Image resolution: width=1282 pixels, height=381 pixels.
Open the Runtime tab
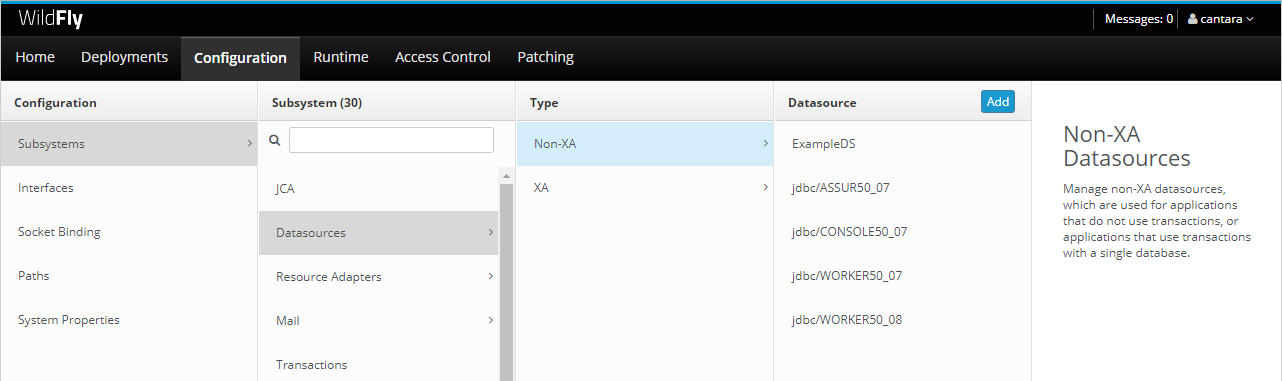[x=341, y=57]
